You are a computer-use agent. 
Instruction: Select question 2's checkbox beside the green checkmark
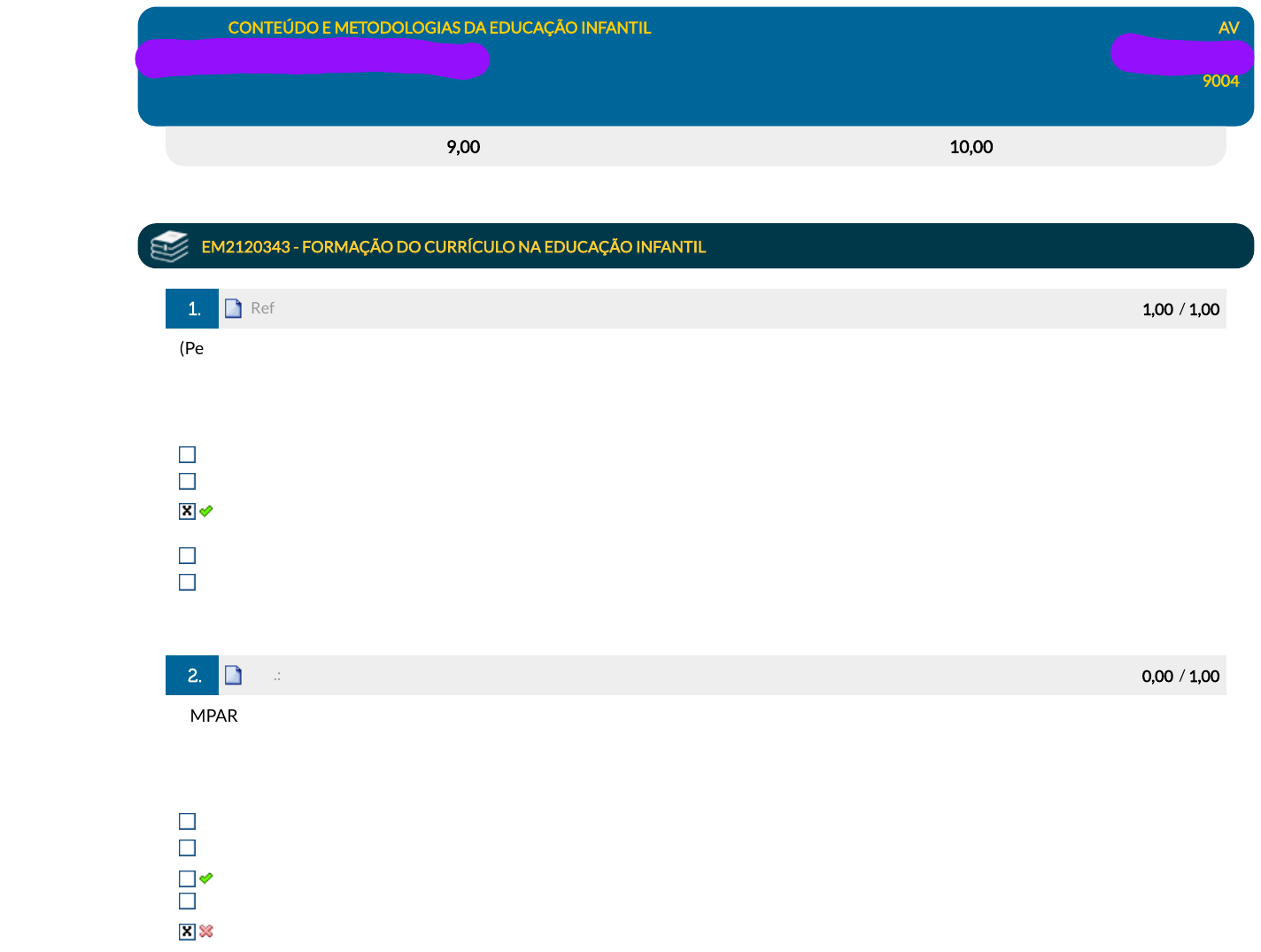point(187,878)
